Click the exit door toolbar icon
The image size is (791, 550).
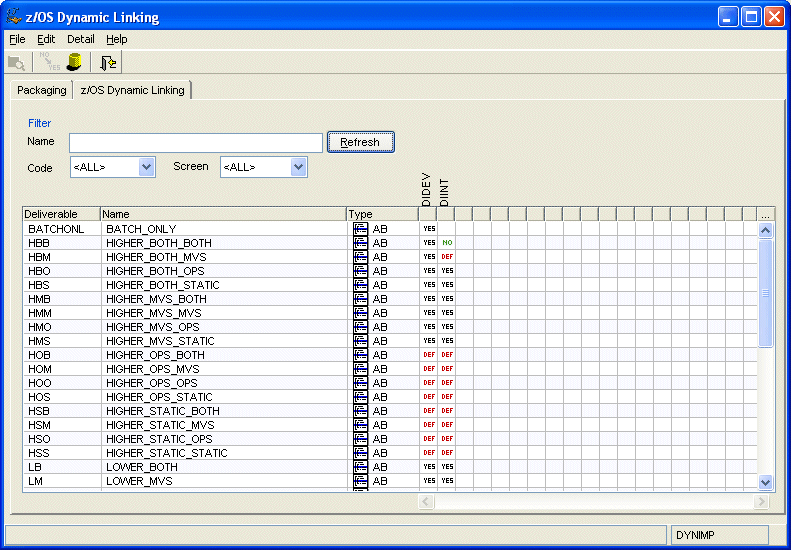click(x=108, y=63)
